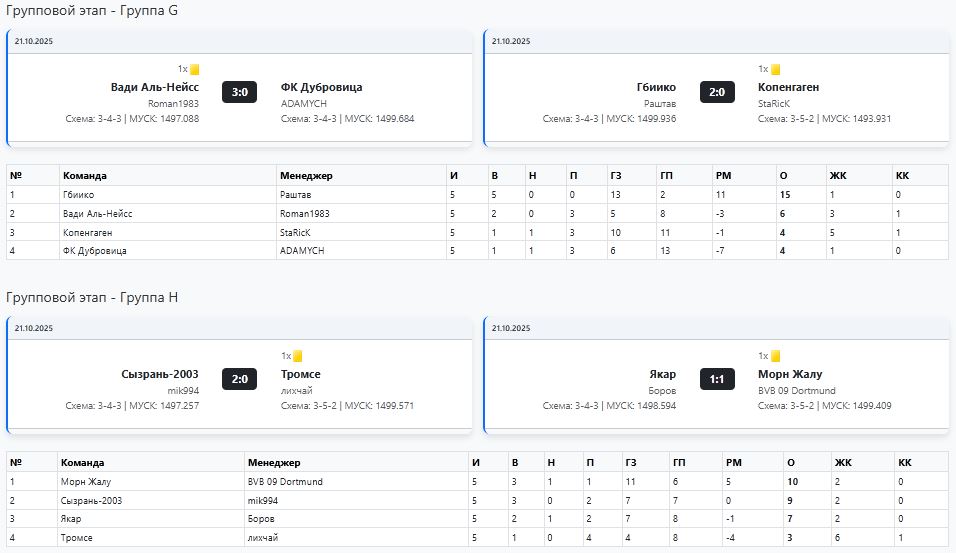Click yellow card icon above Копенгаген
Viewport: 956px width, 553px height.
[775, 70]
